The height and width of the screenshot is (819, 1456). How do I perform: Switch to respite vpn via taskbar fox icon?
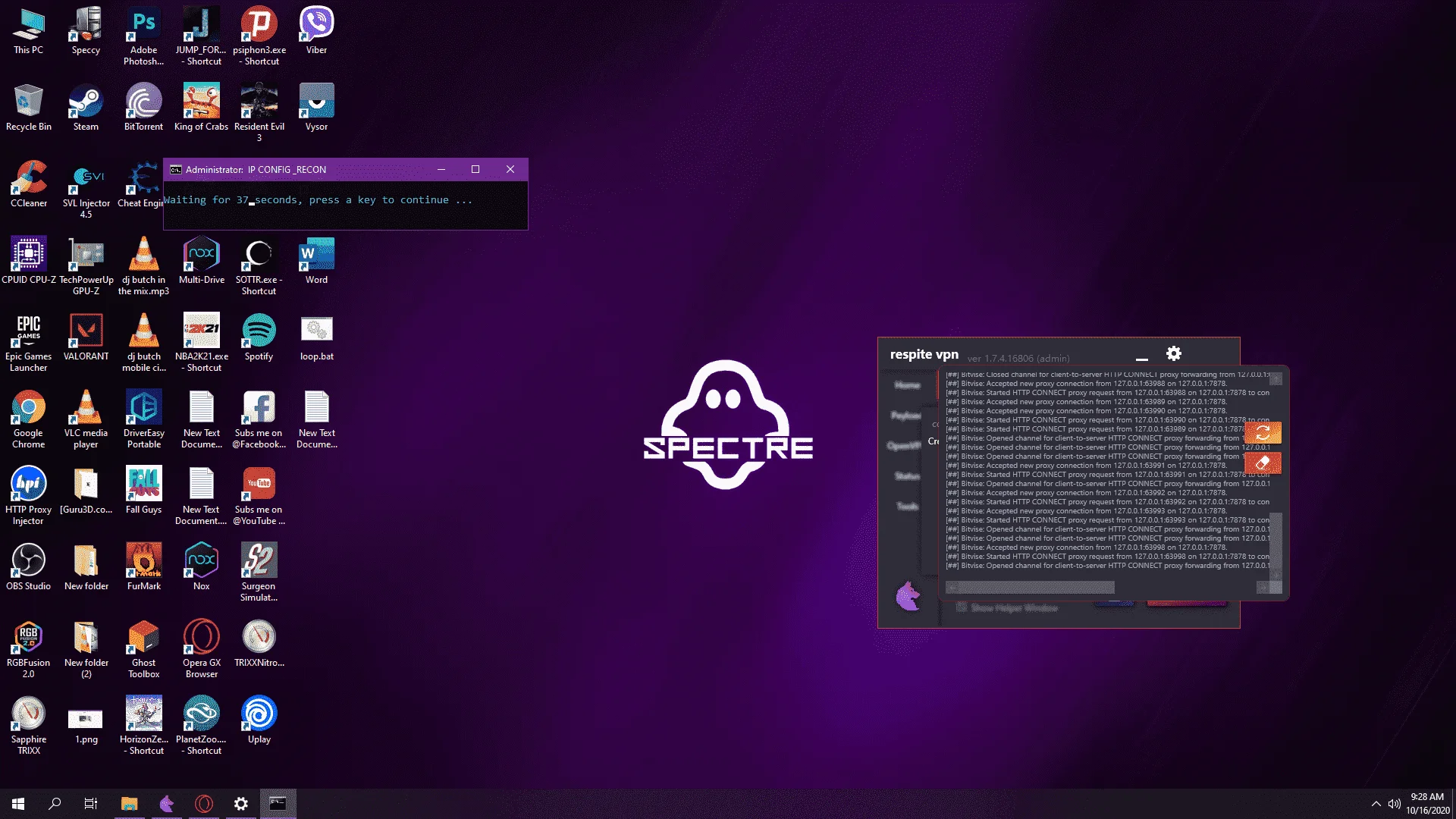167,804
